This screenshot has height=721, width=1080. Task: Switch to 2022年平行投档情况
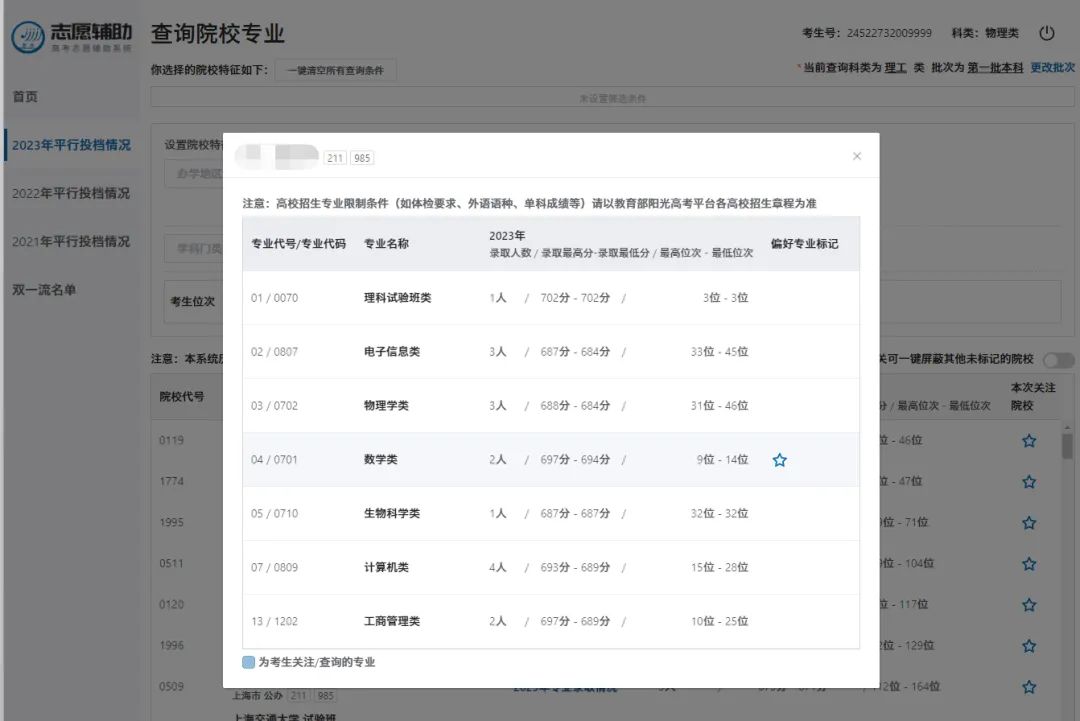[71, 193]
